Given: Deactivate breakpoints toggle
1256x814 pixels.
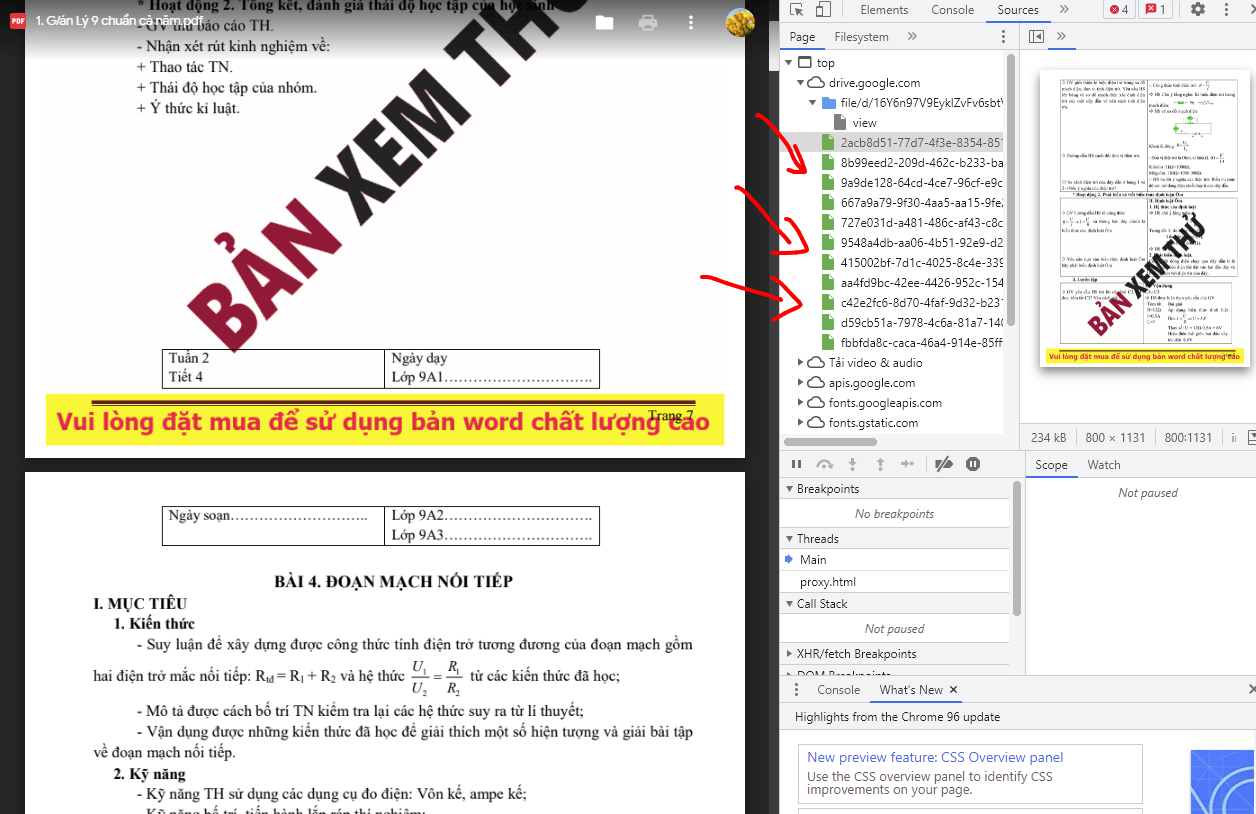Looking at the screenshot, I should [x=943, y=464].
